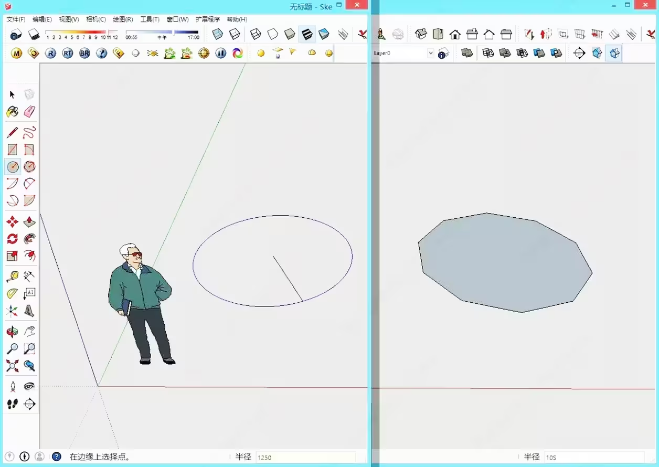
Task: Toggle section cuts display in right window
Action: [614, 53]
